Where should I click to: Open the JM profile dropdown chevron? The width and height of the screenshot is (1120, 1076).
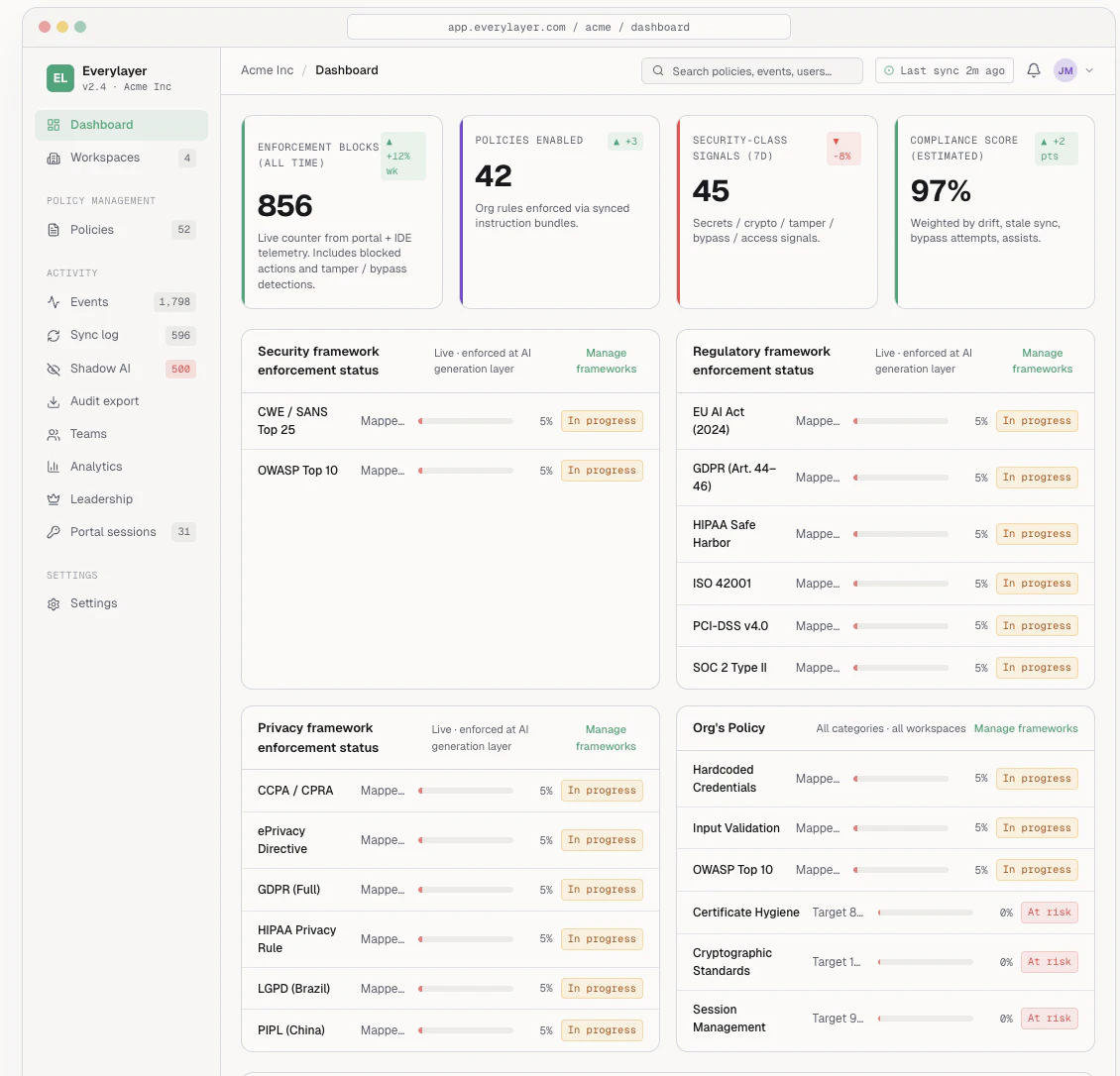click(1089, 70)
